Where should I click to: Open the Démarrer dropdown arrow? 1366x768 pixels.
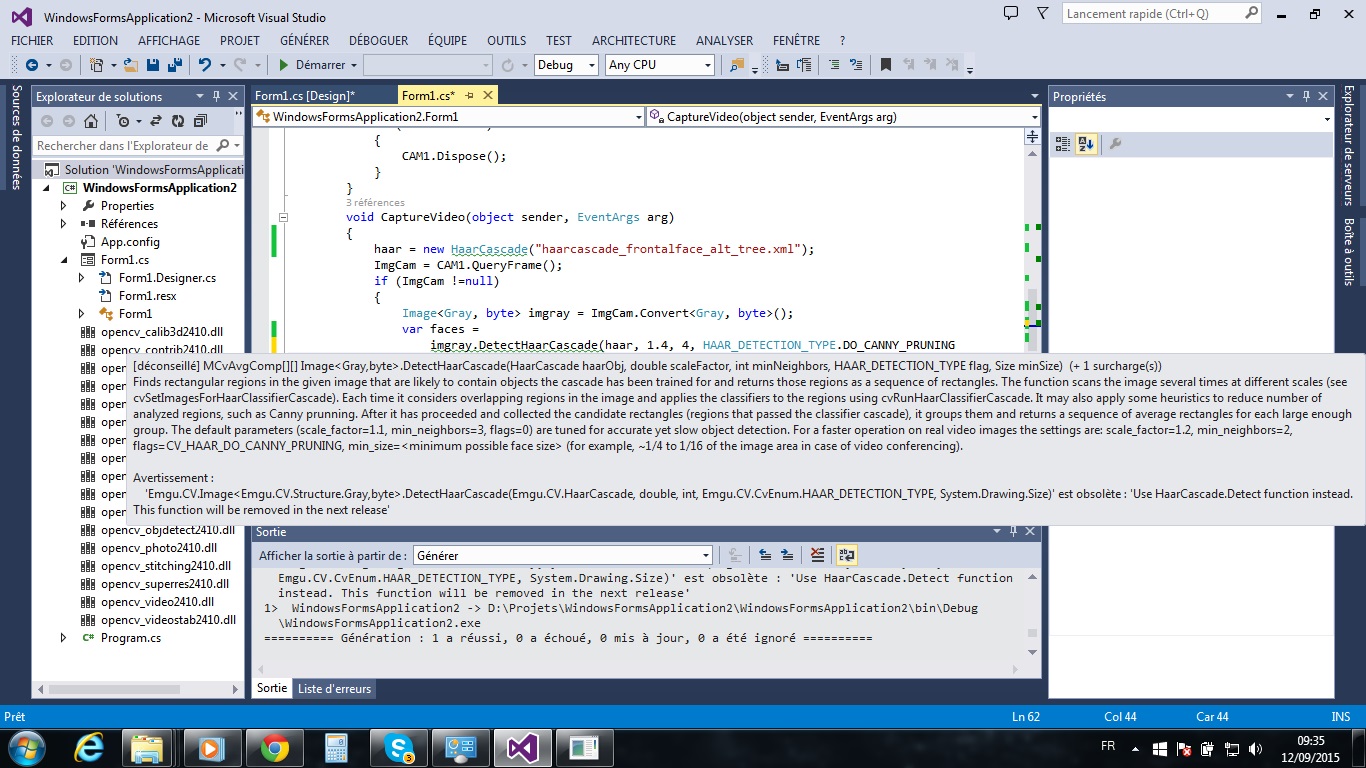tap(354, 65)
